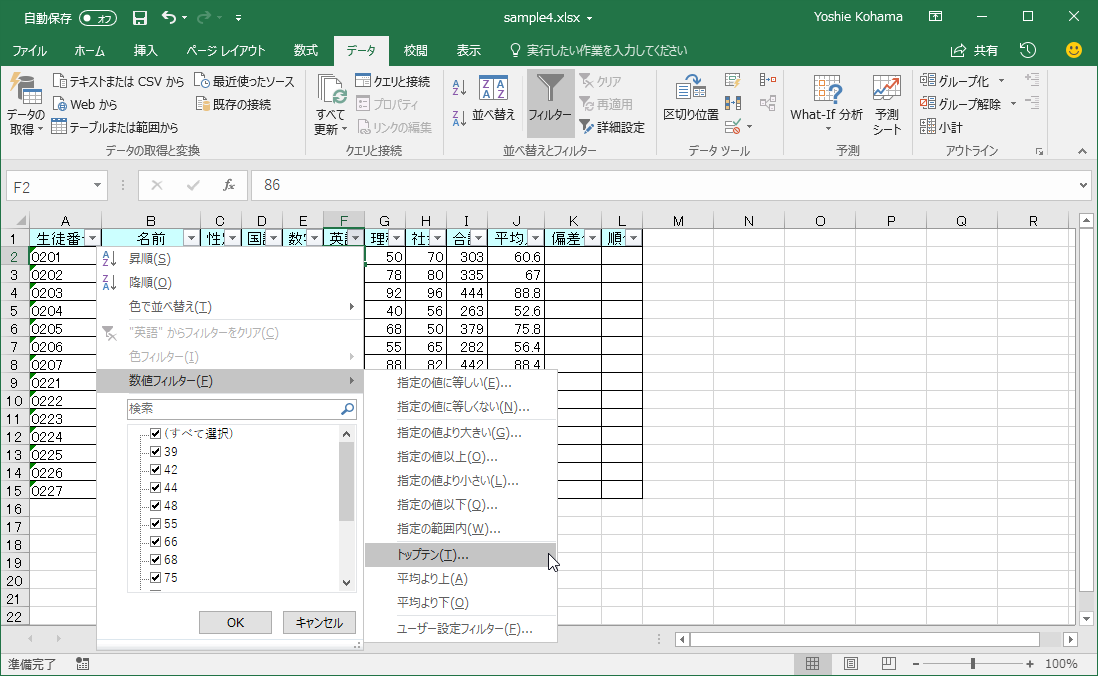Uncheck the (すべて選択) select all checkbox
The image size is (1098, 676).
[x=155, y=433]
